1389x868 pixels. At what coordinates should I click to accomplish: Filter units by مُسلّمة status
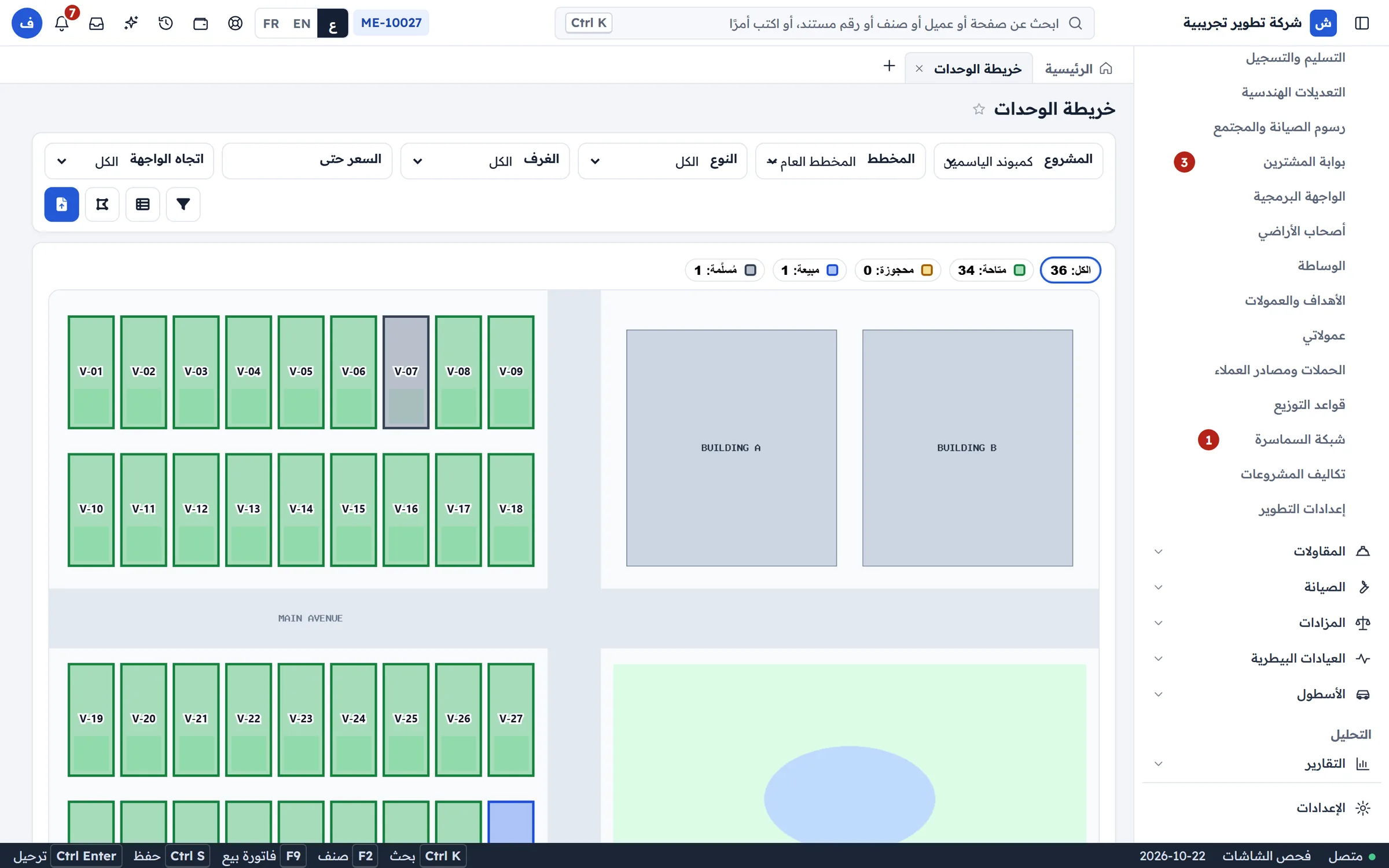click(725, 270)
